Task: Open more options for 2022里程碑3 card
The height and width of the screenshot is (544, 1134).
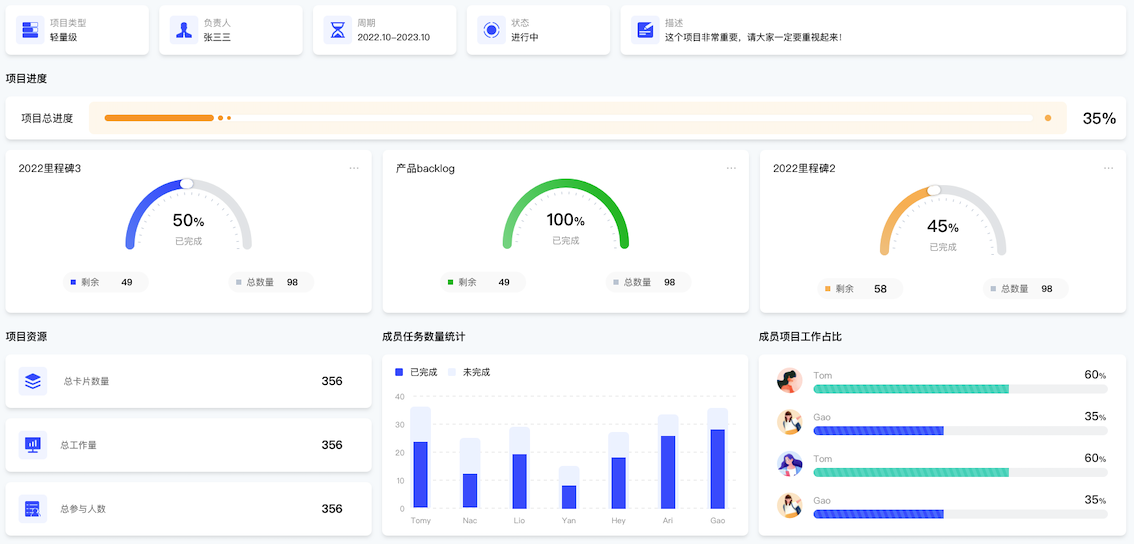Action: (x=354, y=168)
